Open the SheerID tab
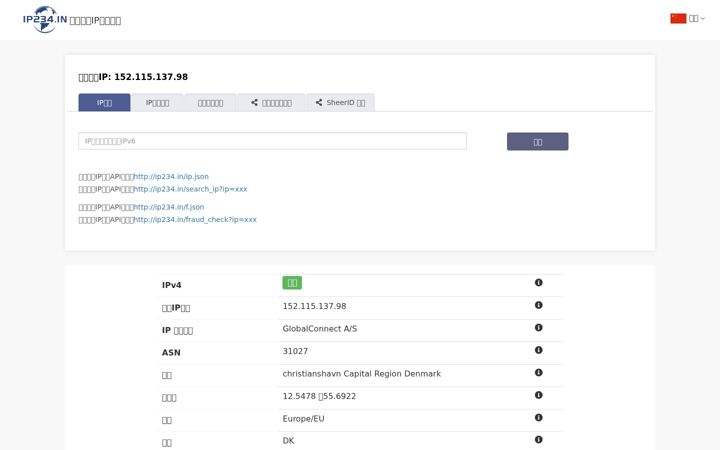 tap(341, 102)
